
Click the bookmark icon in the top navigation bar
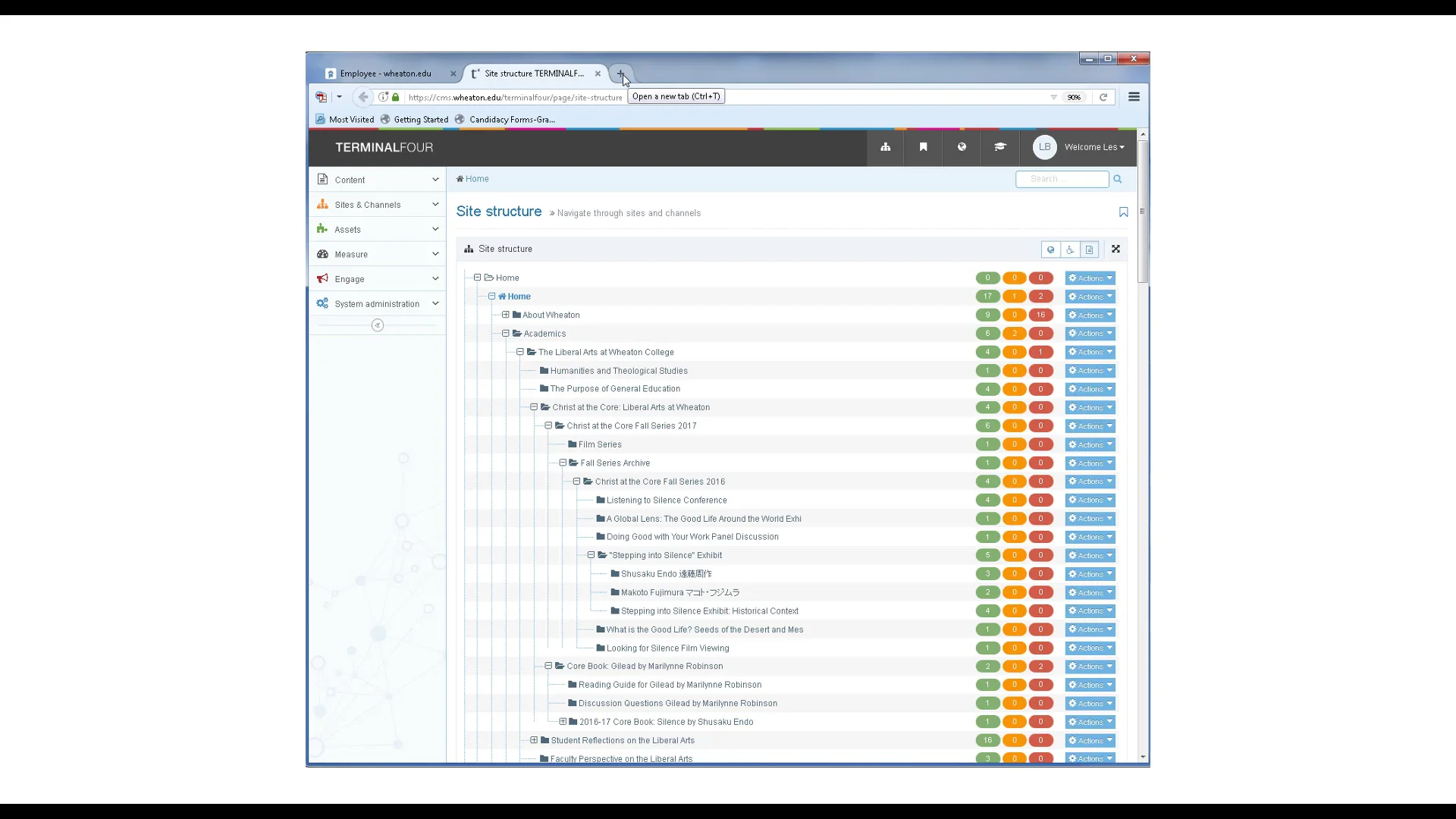pyautogui.click(x=923, y=147)
